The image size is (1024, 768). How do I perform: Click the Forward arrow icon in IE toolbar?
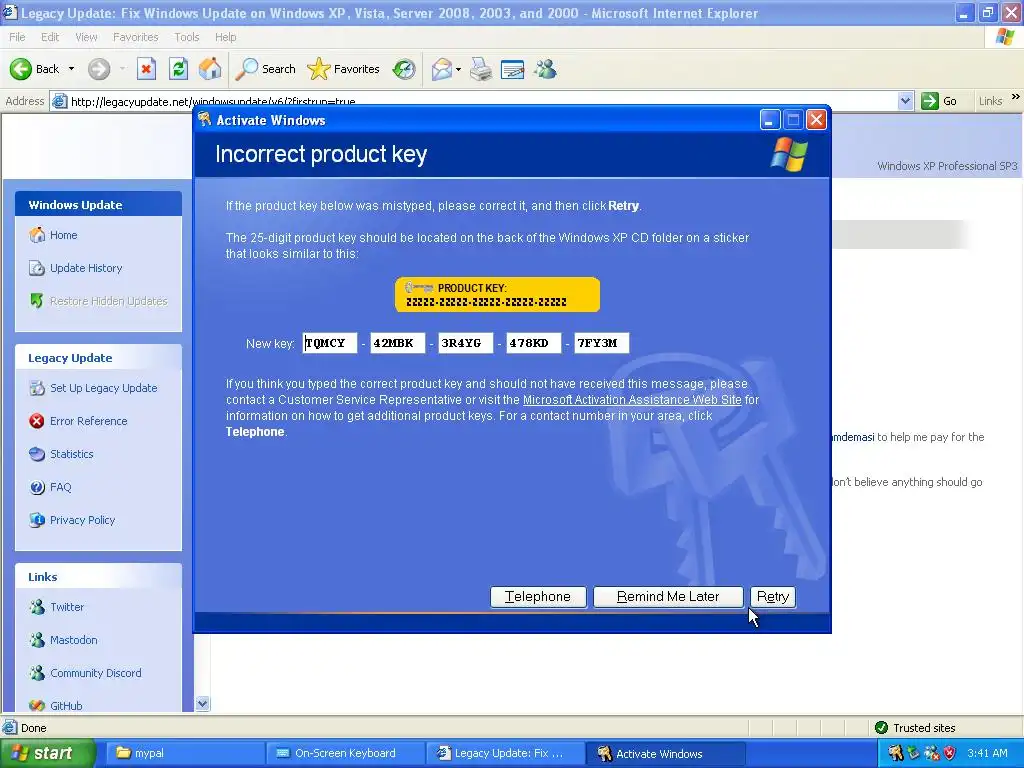point(99,69)
